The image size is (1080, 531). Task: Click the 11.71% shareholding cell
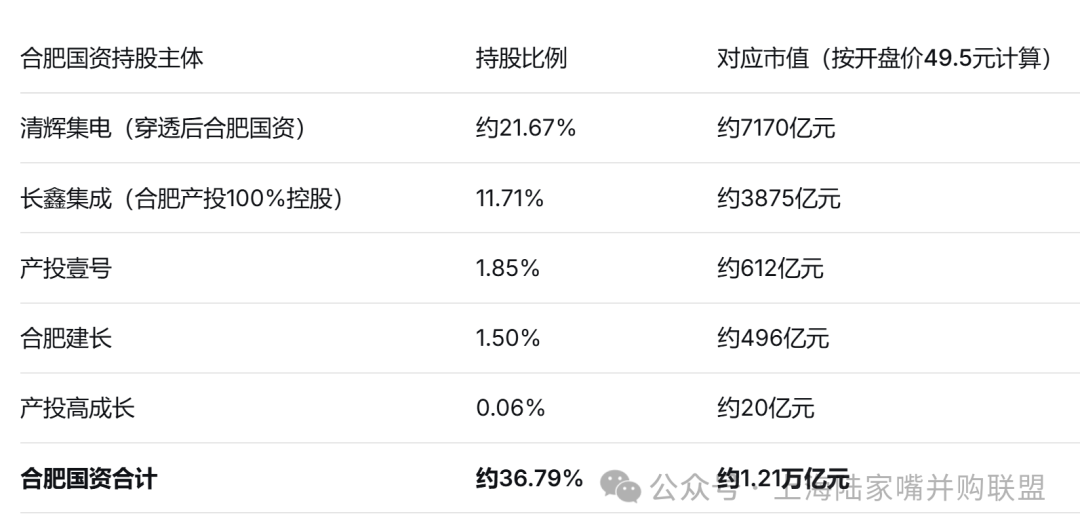click(510, 199)
